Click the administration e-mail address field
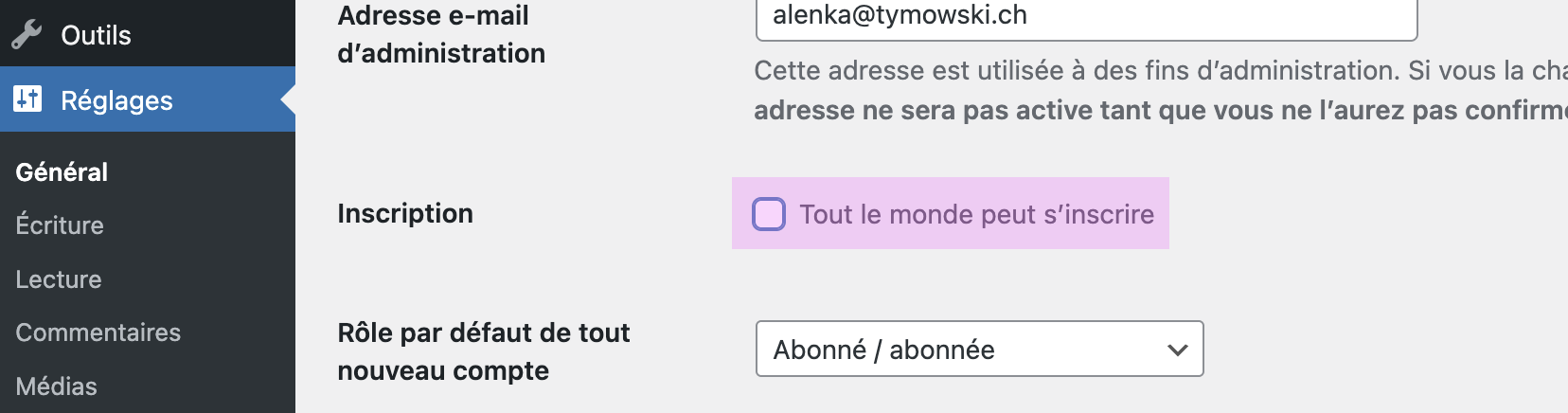 1085,17
